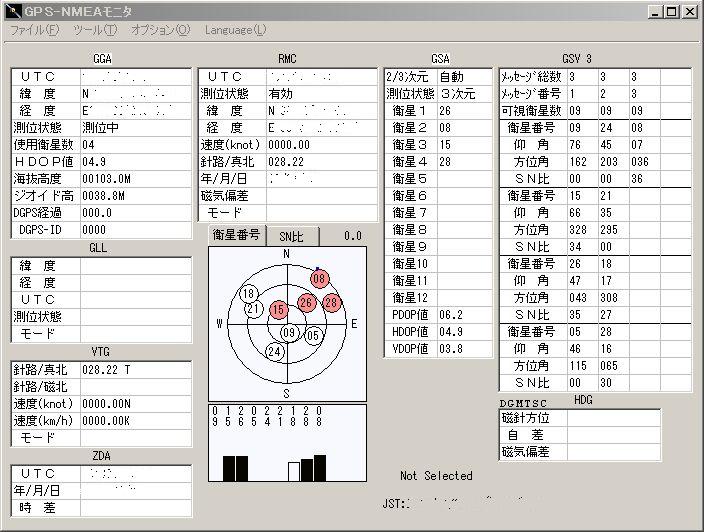Viewport: 704px width, 532px height.
Task: Click the VTG 速度(km/h) value 0000.00K
Action: [x=106, y=421]
